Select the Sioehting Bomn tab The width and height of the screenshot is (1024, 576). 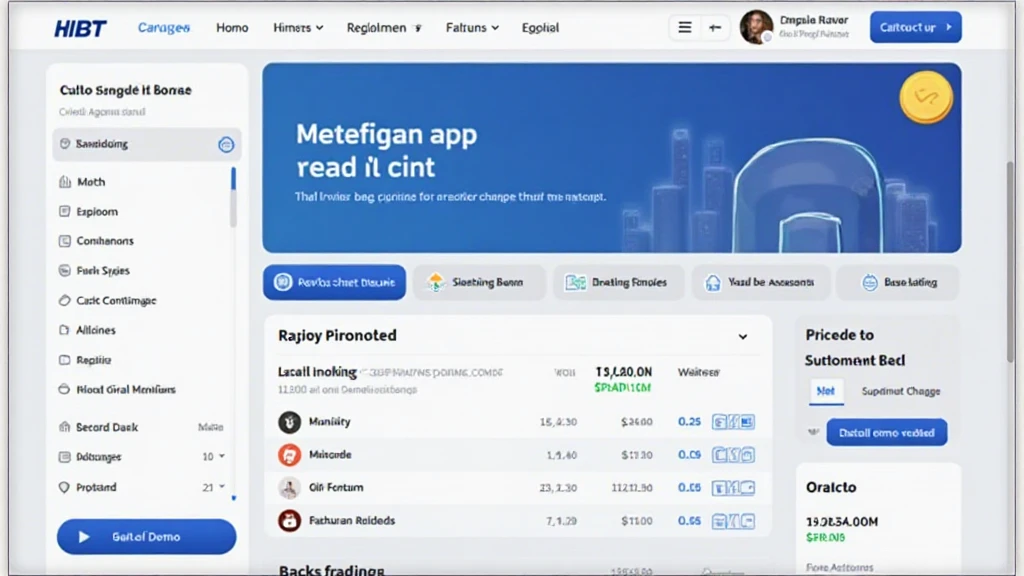click(479, 283)
